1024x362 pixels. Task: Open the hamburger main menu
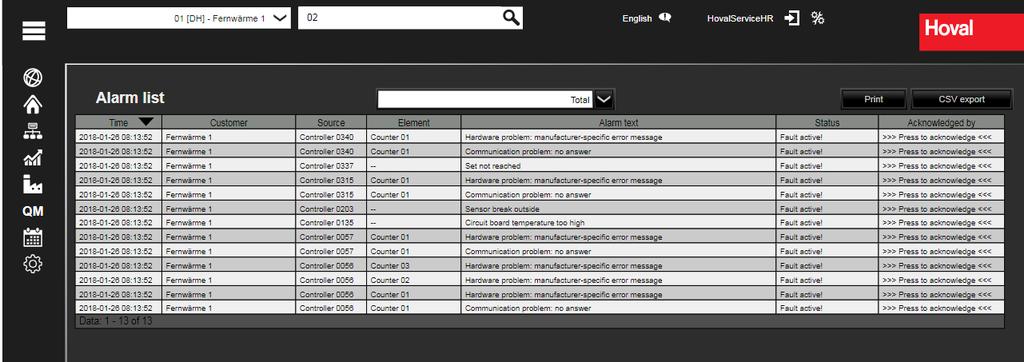tap(34, 31)
